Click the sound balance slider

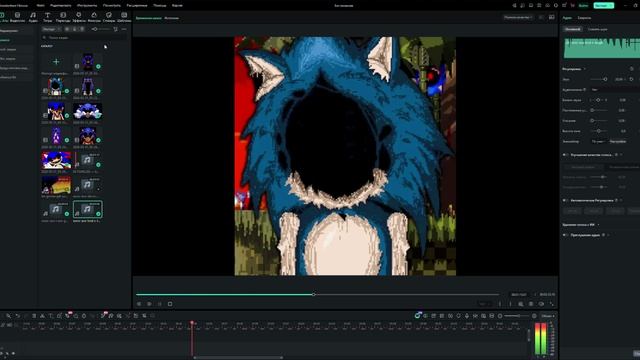click(x=598, y=100)
